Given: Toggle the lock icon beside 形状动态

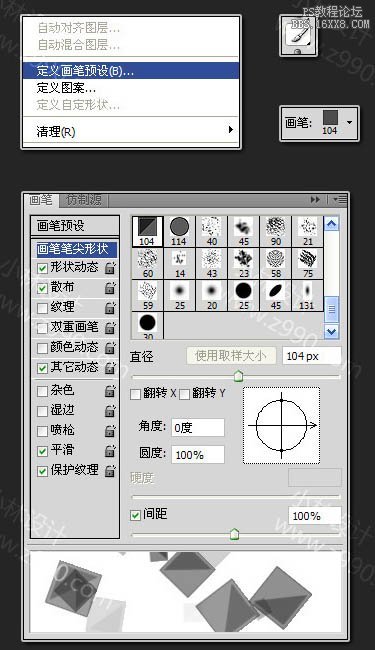Looking at the screenshot, I should coord(110,267).
